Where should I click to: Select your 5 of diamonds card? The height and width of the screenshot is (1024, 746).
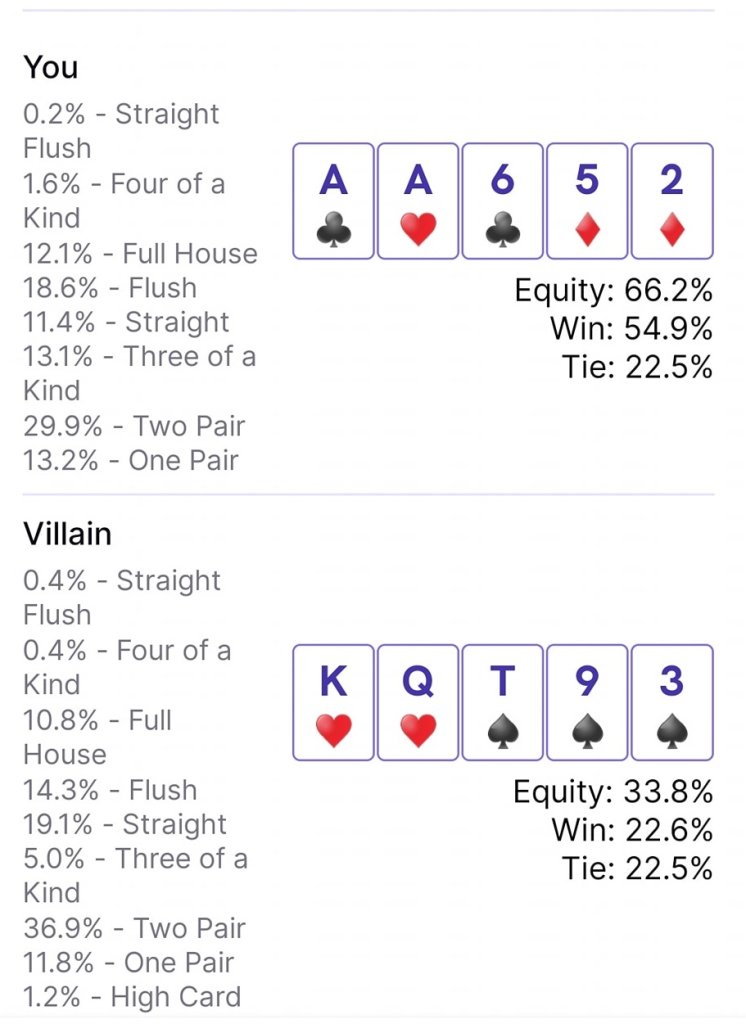[587, 201]
